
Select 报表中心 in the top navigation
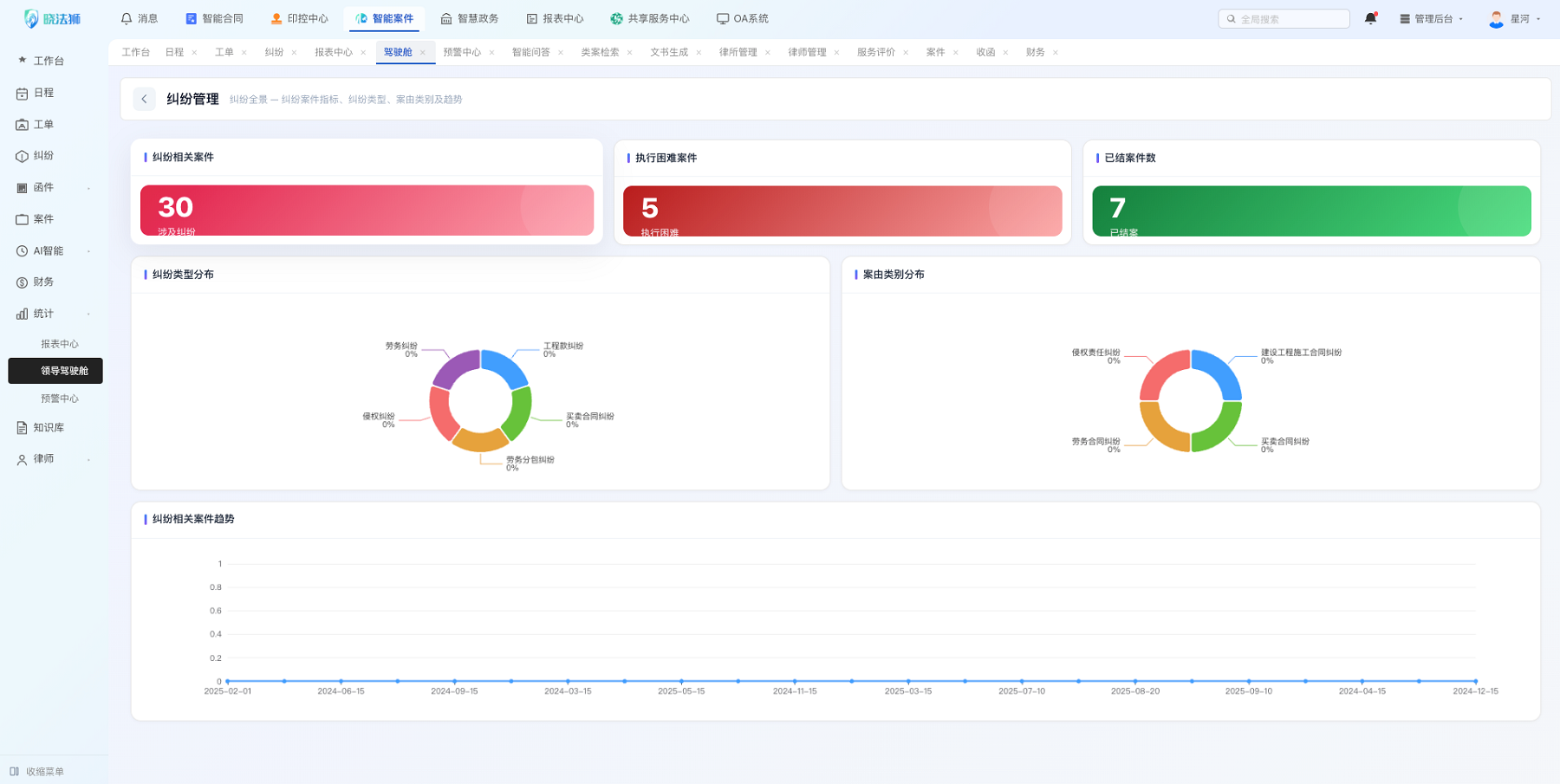pyautogui.click(x=555, y=18)
